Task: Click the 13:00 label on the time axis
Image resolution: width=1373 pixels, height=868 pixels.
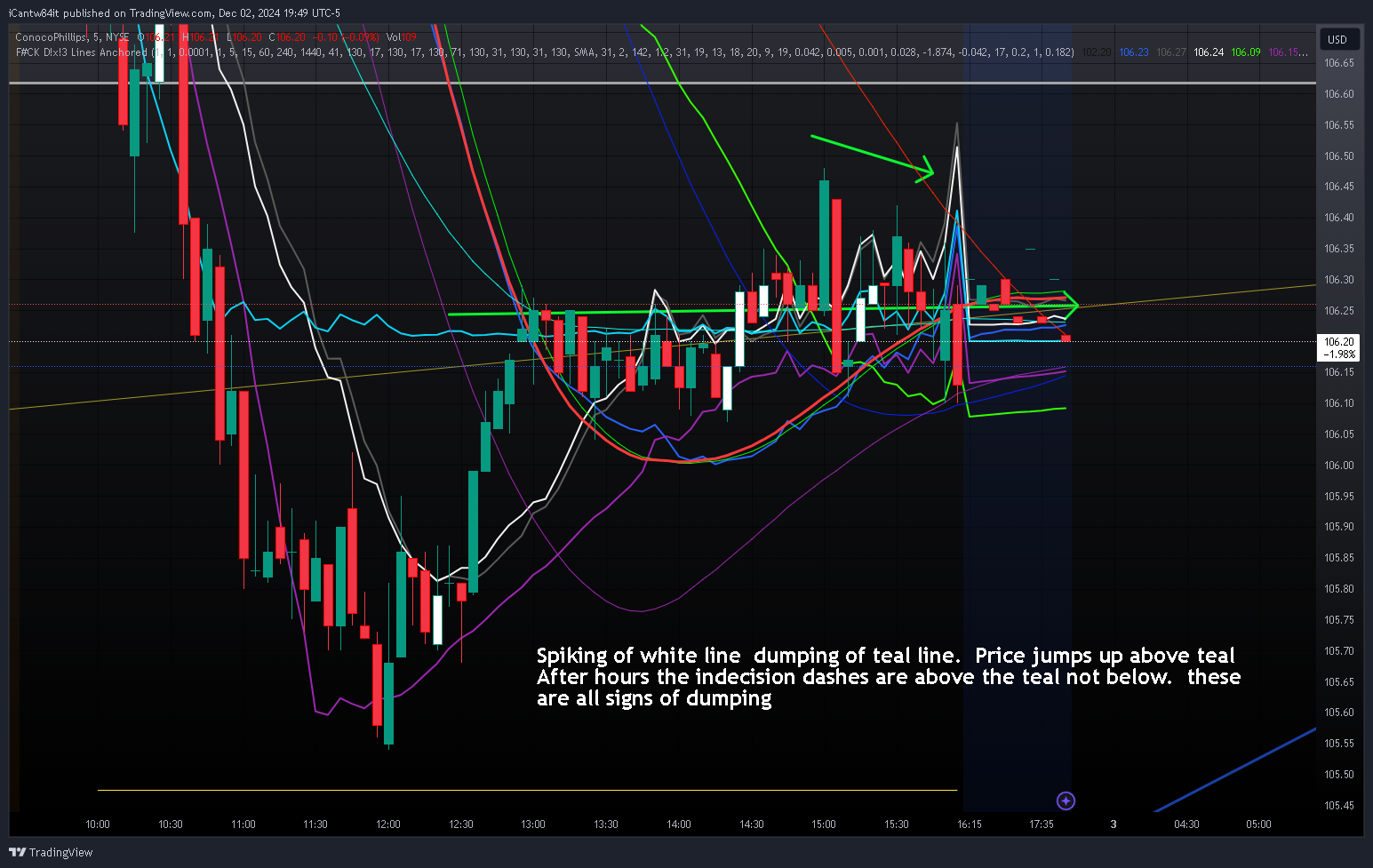Action: coord(533,824)
